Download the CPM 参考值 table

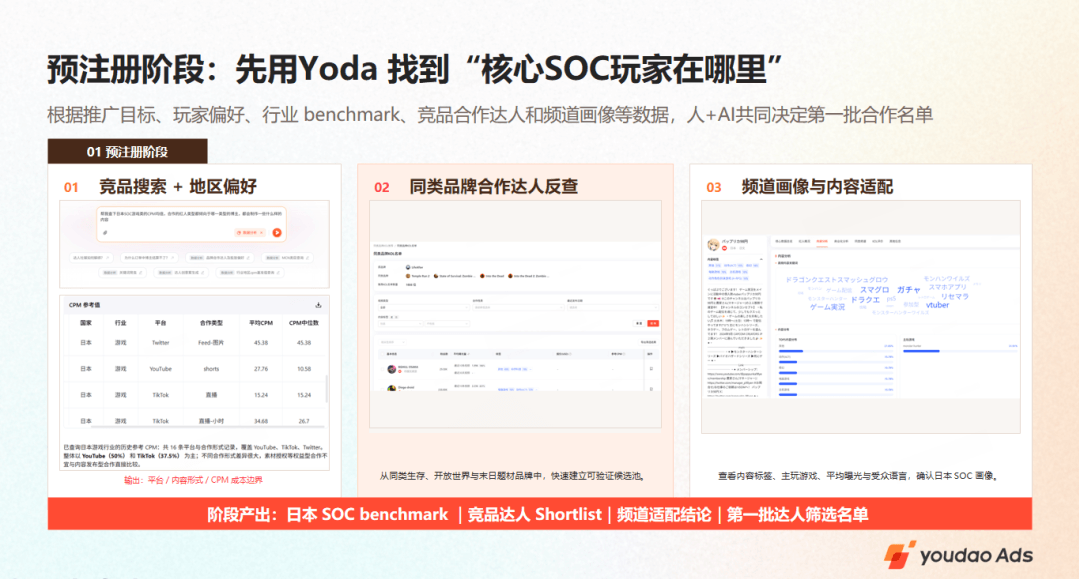(318, 305)
